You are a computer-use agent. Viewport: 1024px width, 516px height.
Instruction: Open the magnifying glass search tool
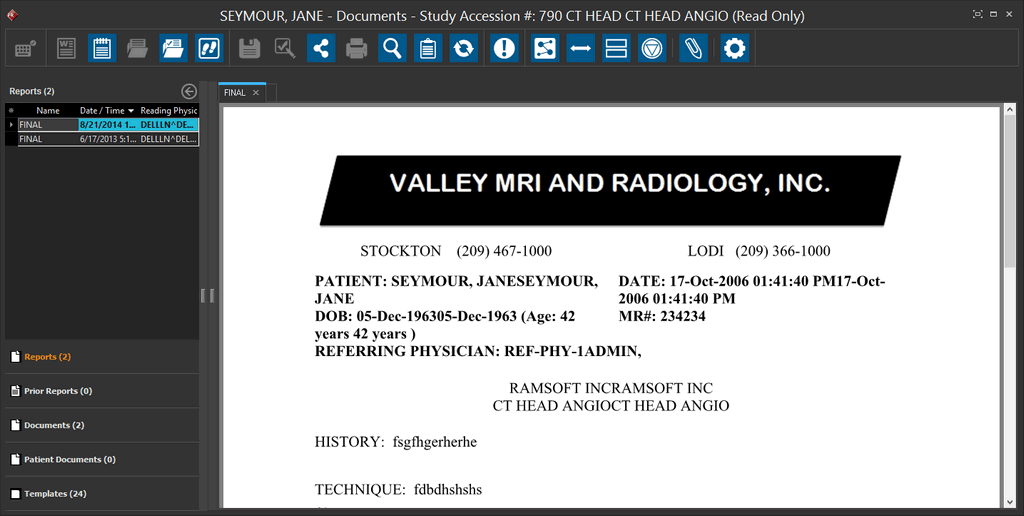[392, 48]
